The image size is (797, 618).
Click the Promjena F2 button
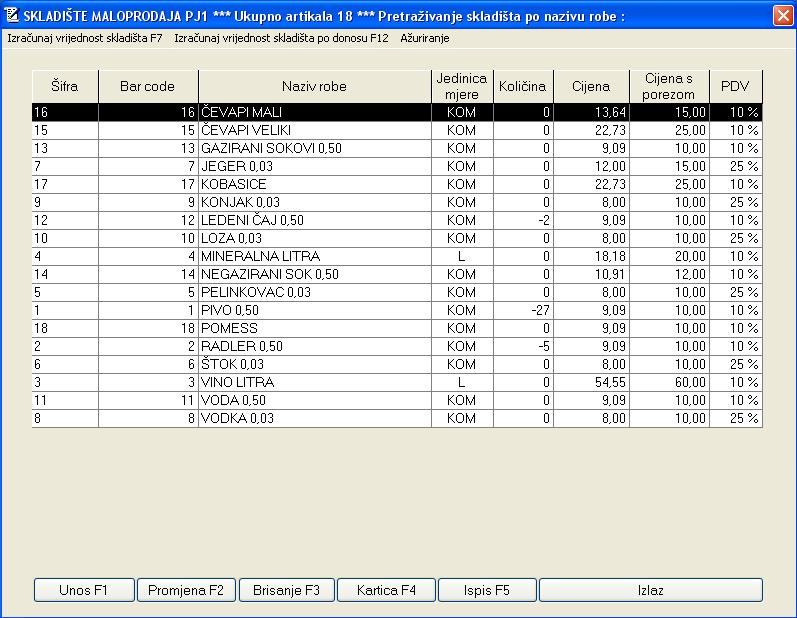186,590
